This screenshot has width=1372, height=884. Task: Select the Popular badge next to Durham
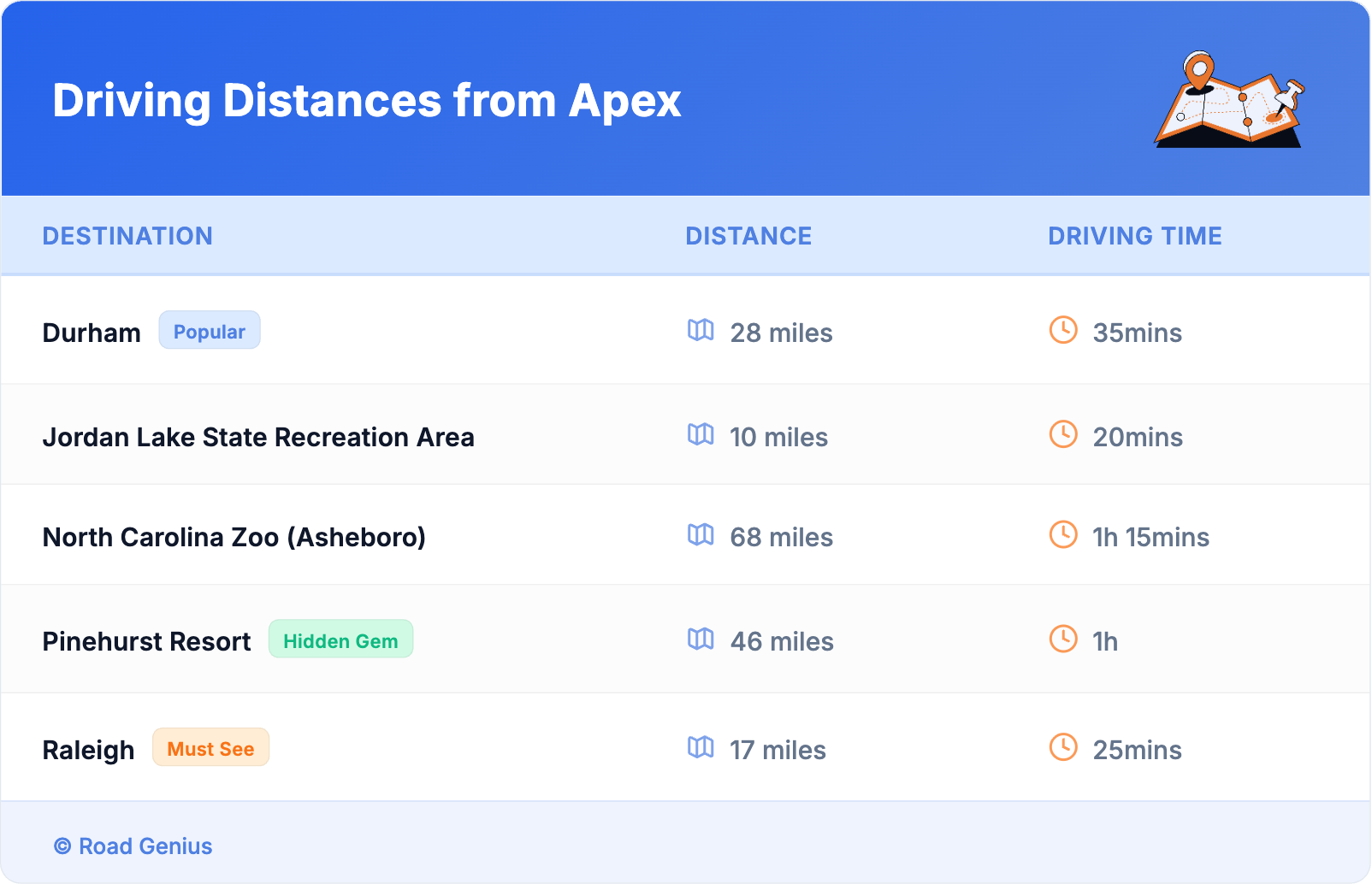point(210,331)
